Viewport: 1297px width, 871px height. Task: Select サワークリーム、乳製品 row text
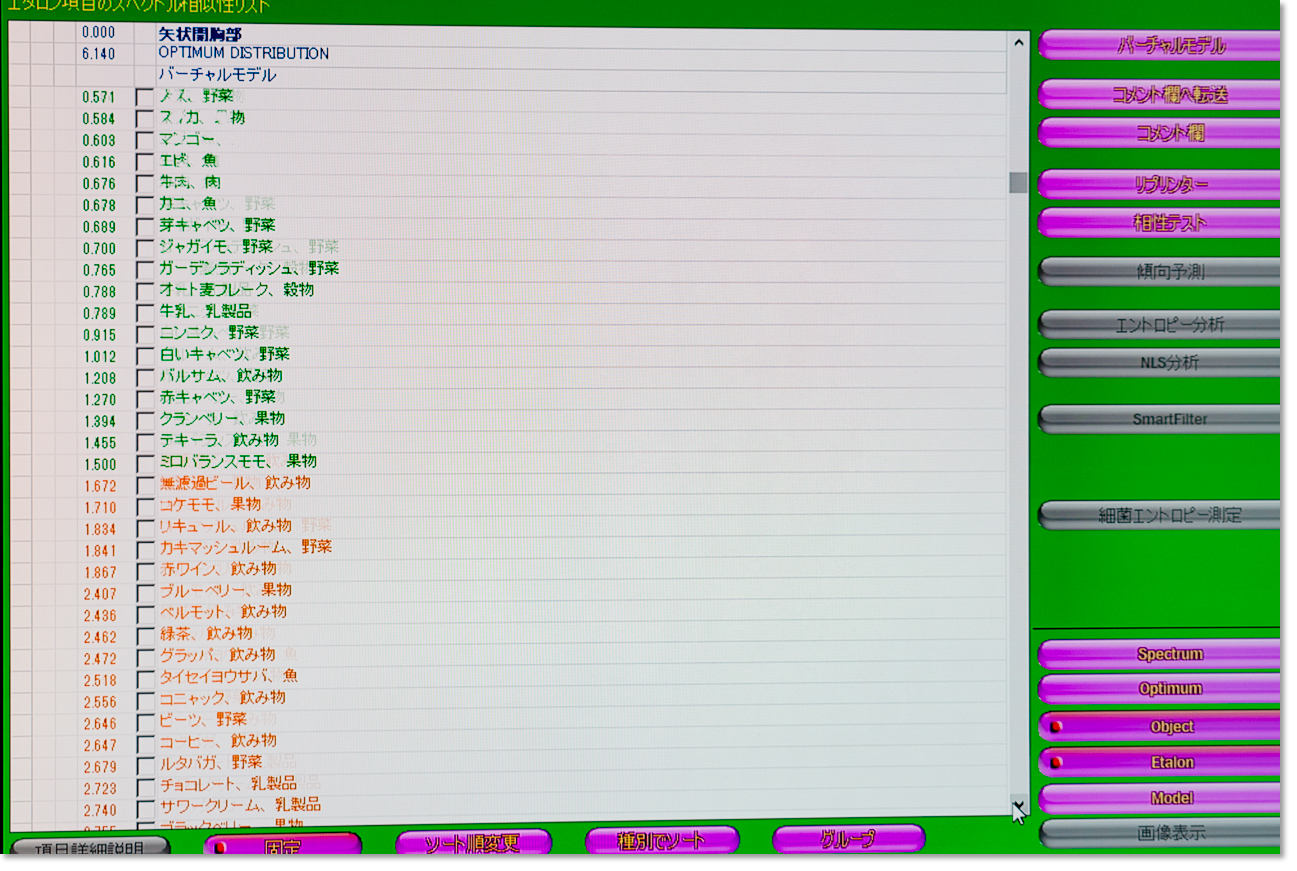click(240, 806)
